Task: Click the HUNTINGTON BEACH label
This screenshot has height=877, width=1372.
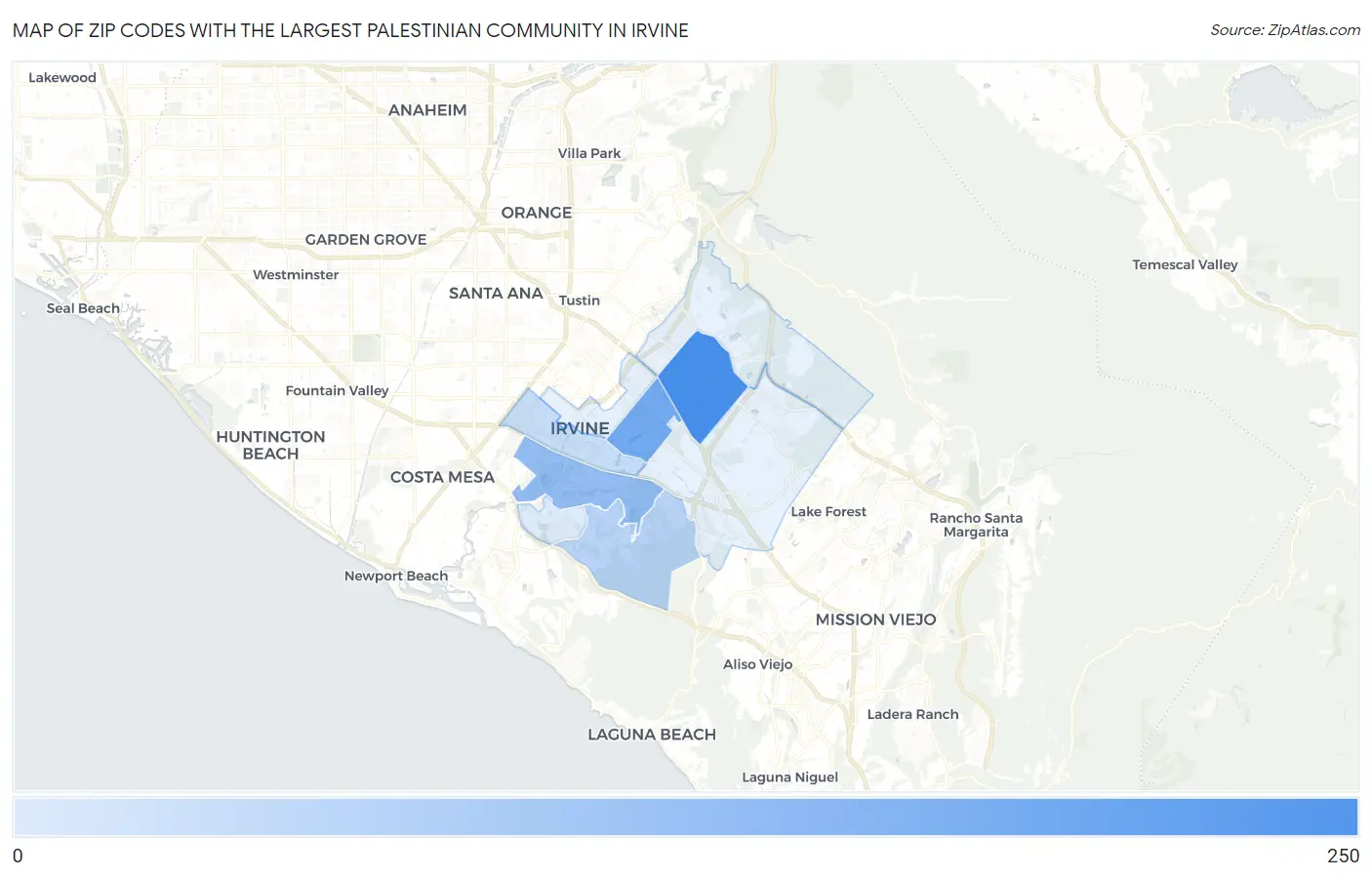Action: tap(270, 445)
